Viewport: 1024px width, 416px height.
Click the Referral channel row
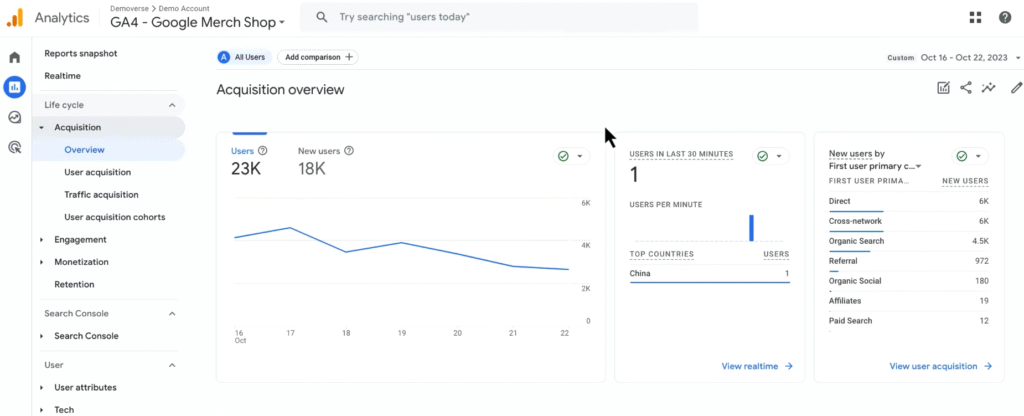pyautogui.click(x=908, y=261)
